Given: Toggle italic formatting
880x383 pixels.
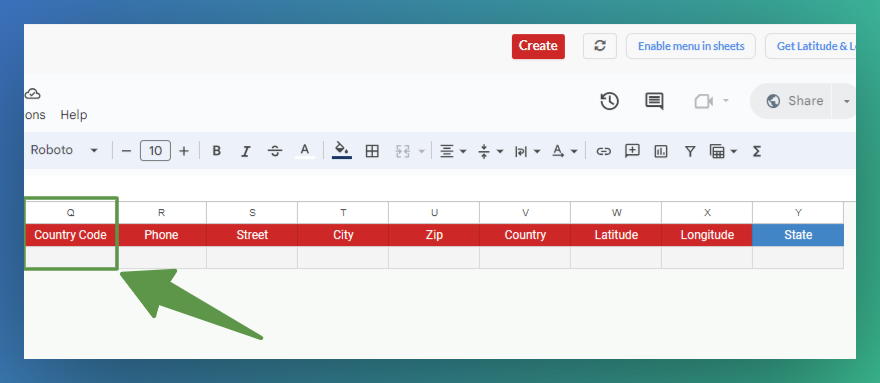Looking at the screenshot, I should click(x=245, y=151).
